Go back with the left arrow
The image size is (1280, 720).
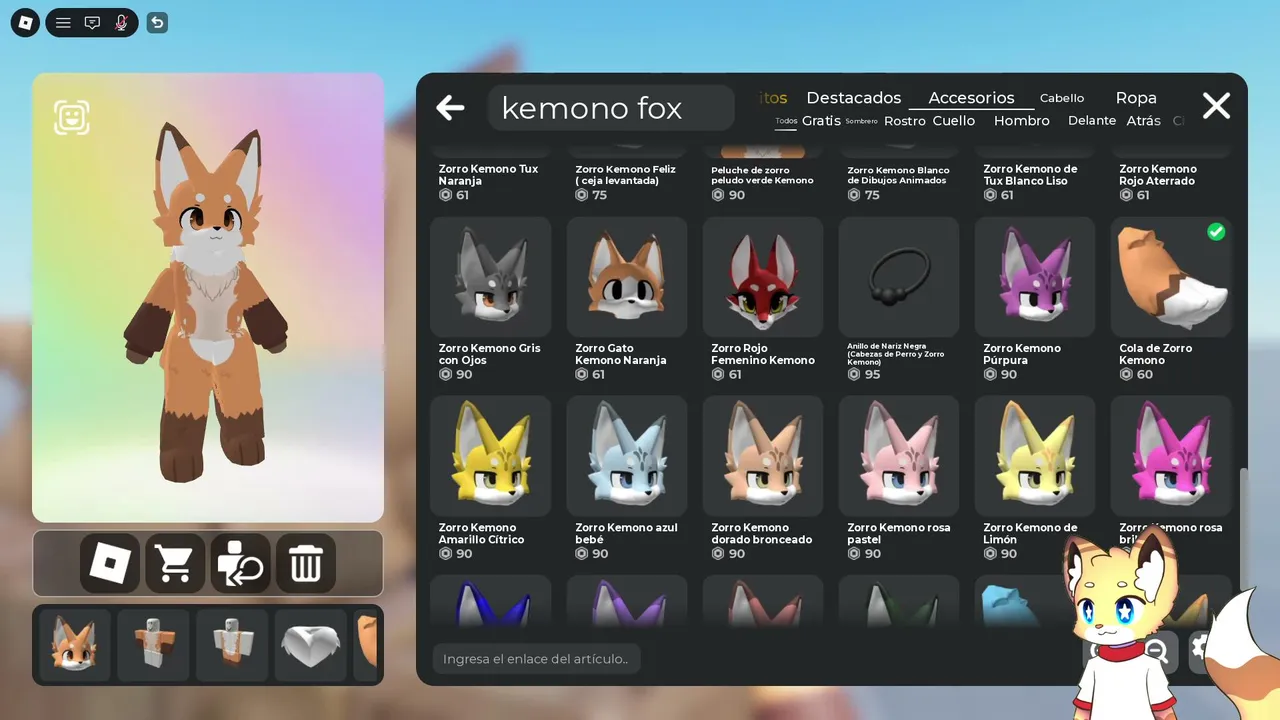coord(450,107)
